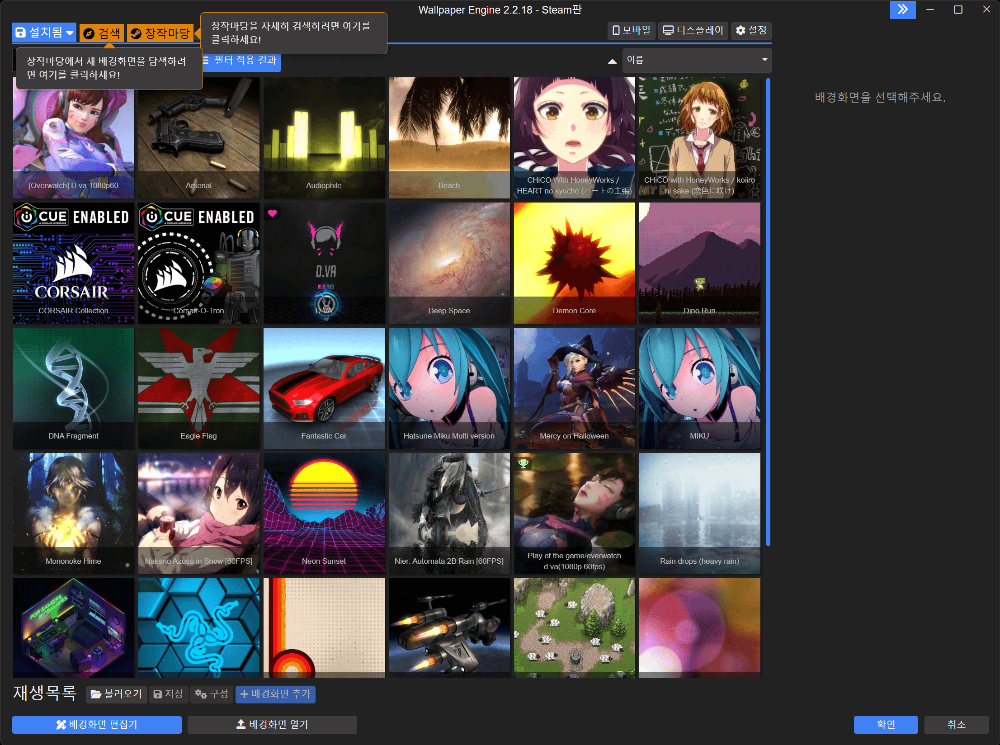The height and width of the screenshot is (745, 1000).
Task: Open the 디스플레이 (Display) settings
Action: coord(693,30)
